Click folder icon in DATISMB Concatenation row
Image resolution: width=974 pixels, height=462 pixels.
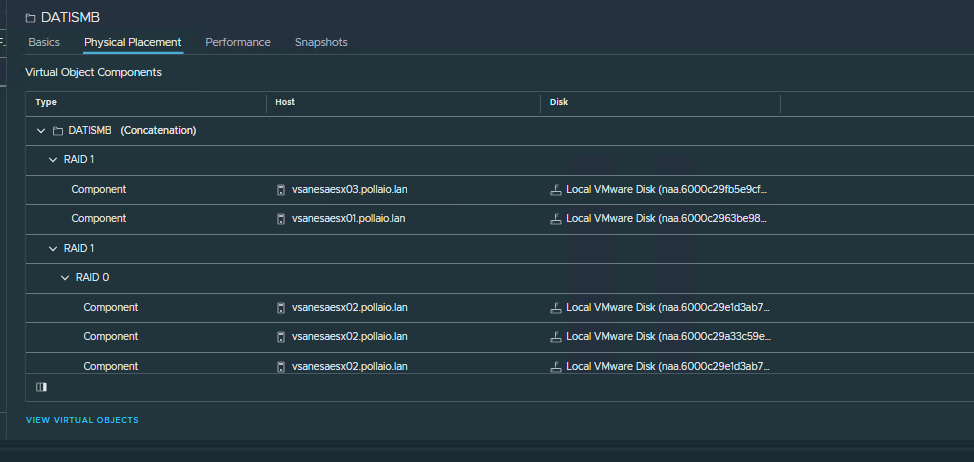(x=58, y=131)
